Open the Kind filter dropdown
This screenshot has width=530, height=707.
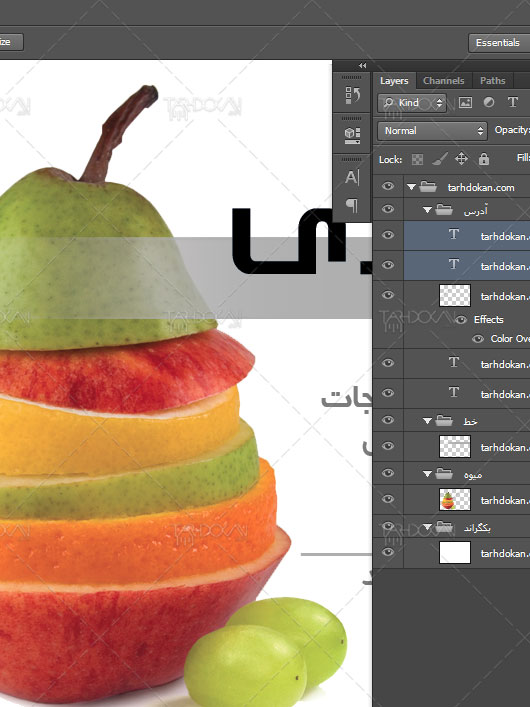point(412,103)
